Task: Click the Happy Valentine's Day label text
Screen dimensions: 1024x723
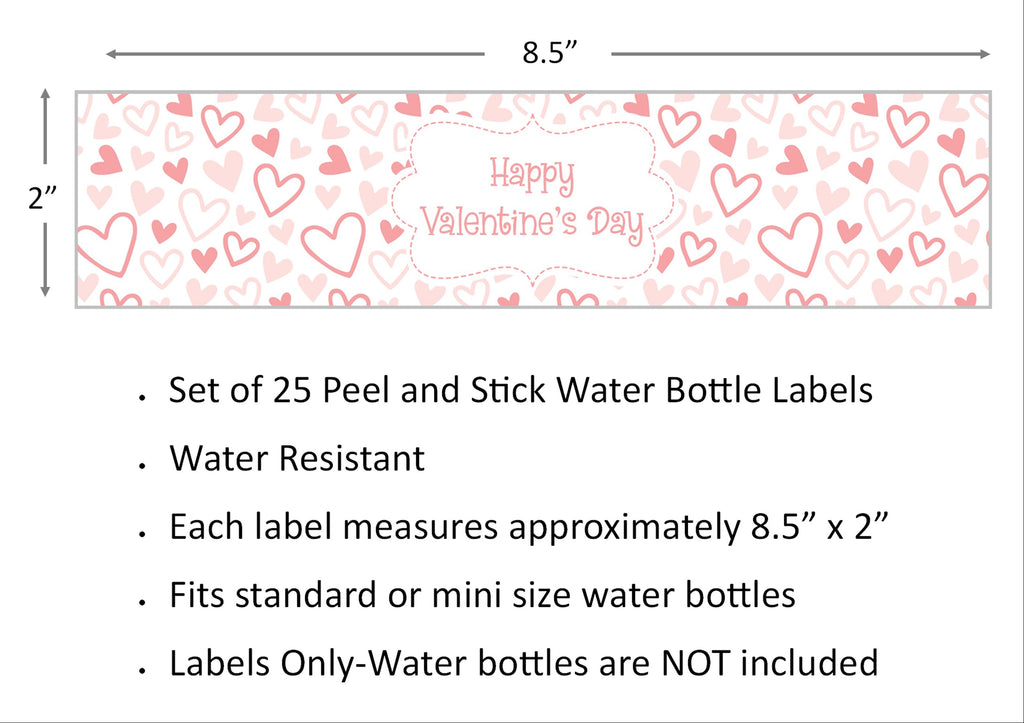Action: click(x=532, y=201)
